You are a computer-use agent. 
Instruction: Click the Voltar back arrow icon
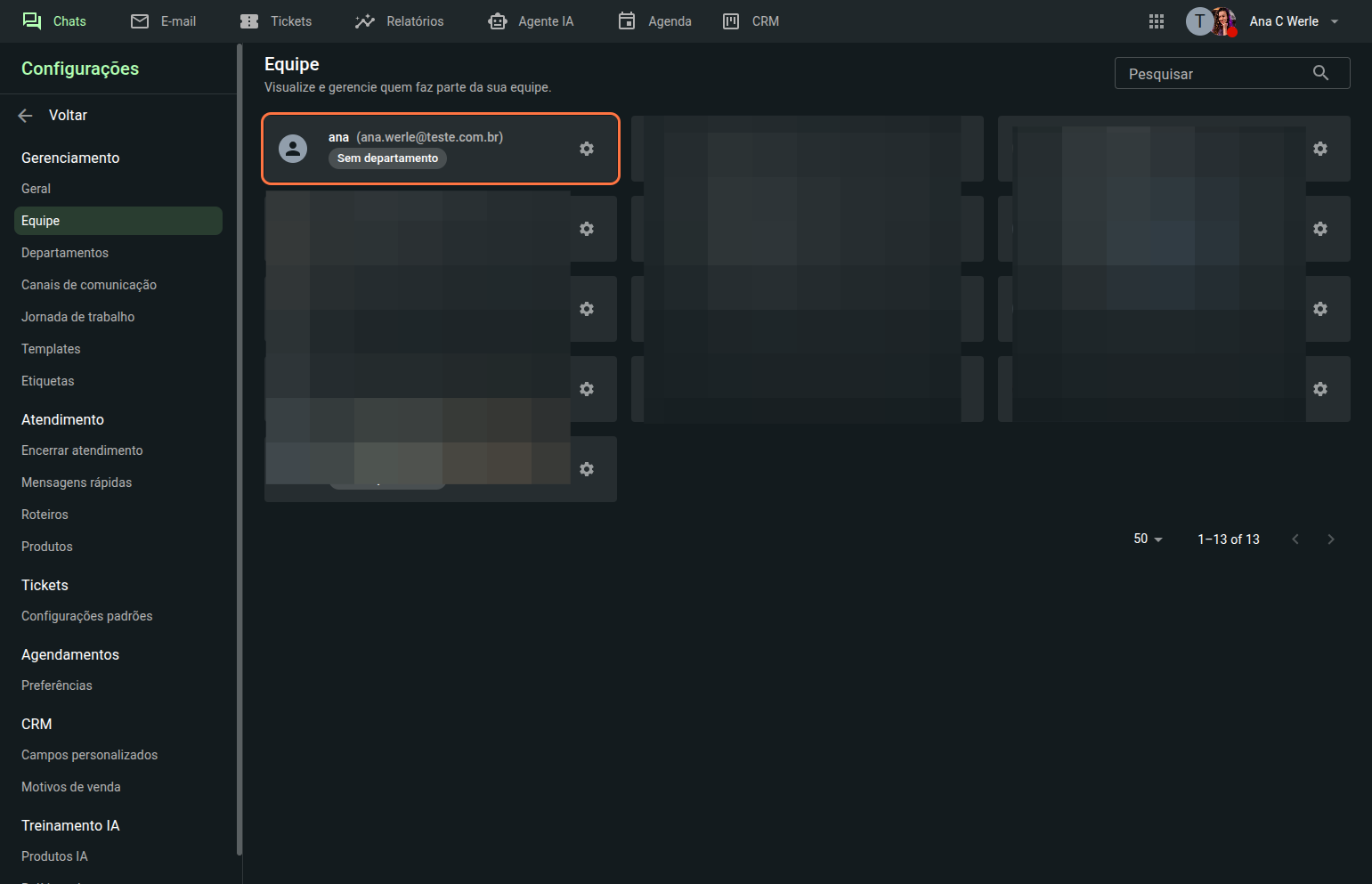click(25, 116)
